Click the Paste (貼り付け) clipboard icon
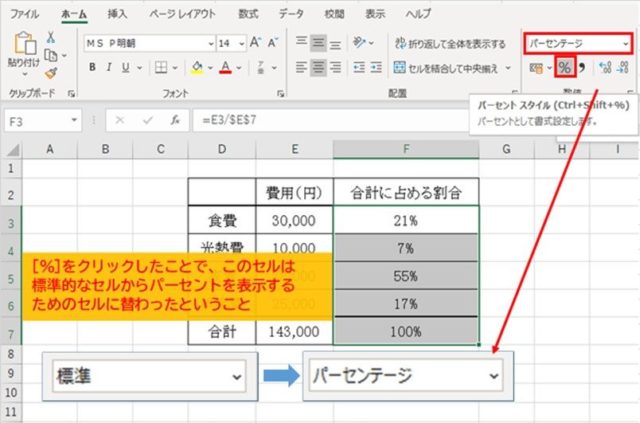The width and height of the screenshot is (640, 423). [24, 43]
